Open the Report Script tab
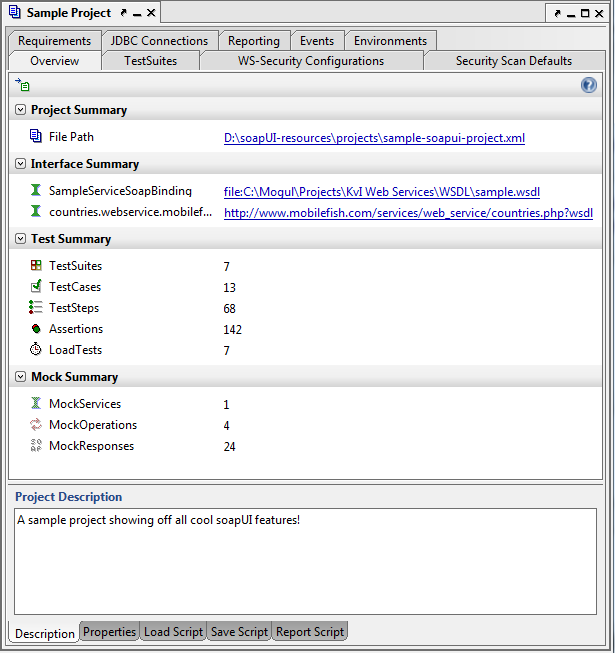 click(310, 631)
